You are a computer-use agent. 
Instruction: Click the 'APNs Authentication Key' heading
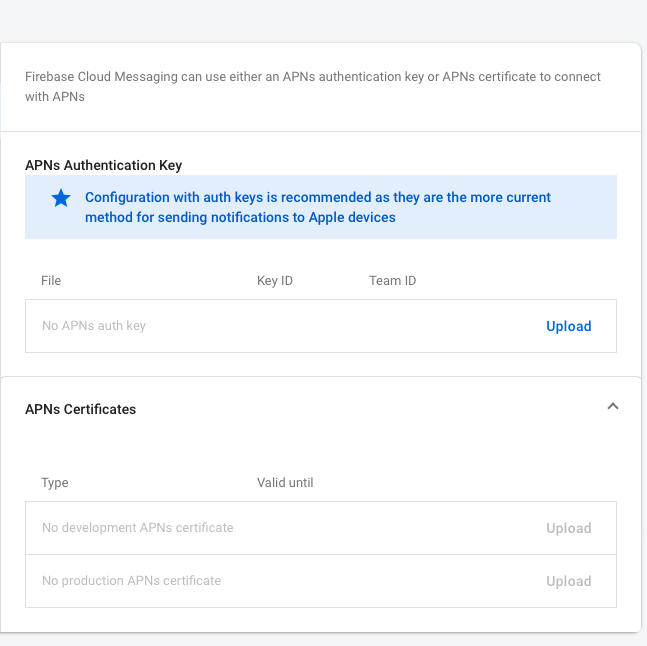(x=103, y=165)
